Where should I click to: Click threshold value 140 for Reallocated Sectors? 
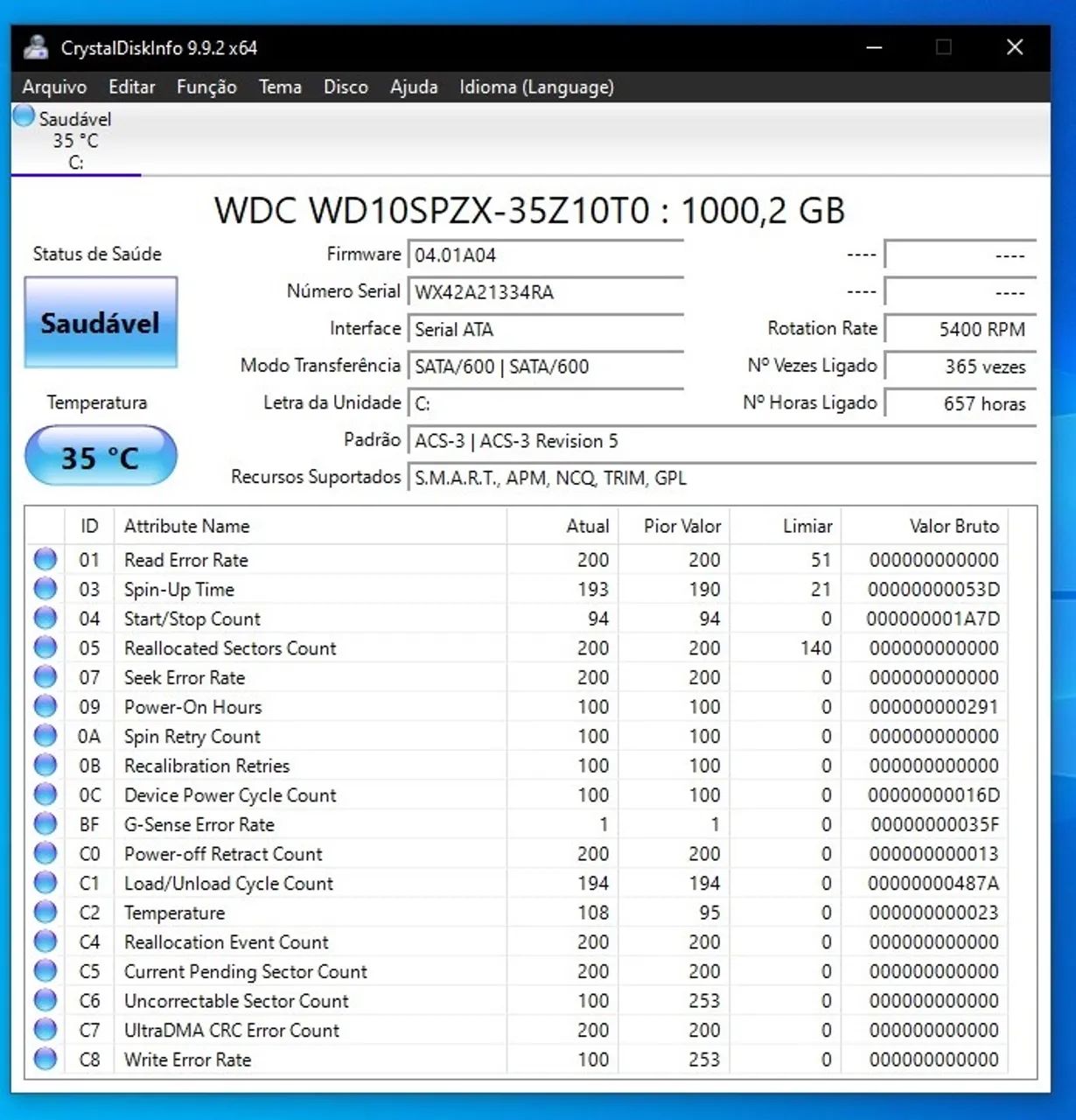815,648
